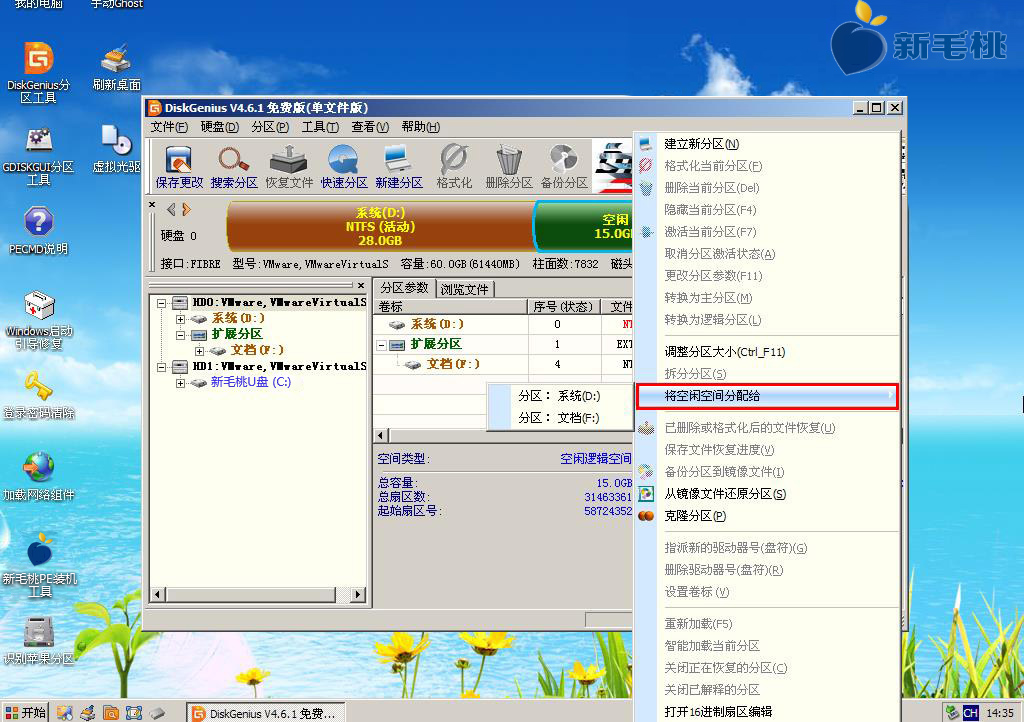This screenshot has width=1024, height=722.
Task: Collapse 扩展分区 row in partition table
Action: tap(381, 345)
